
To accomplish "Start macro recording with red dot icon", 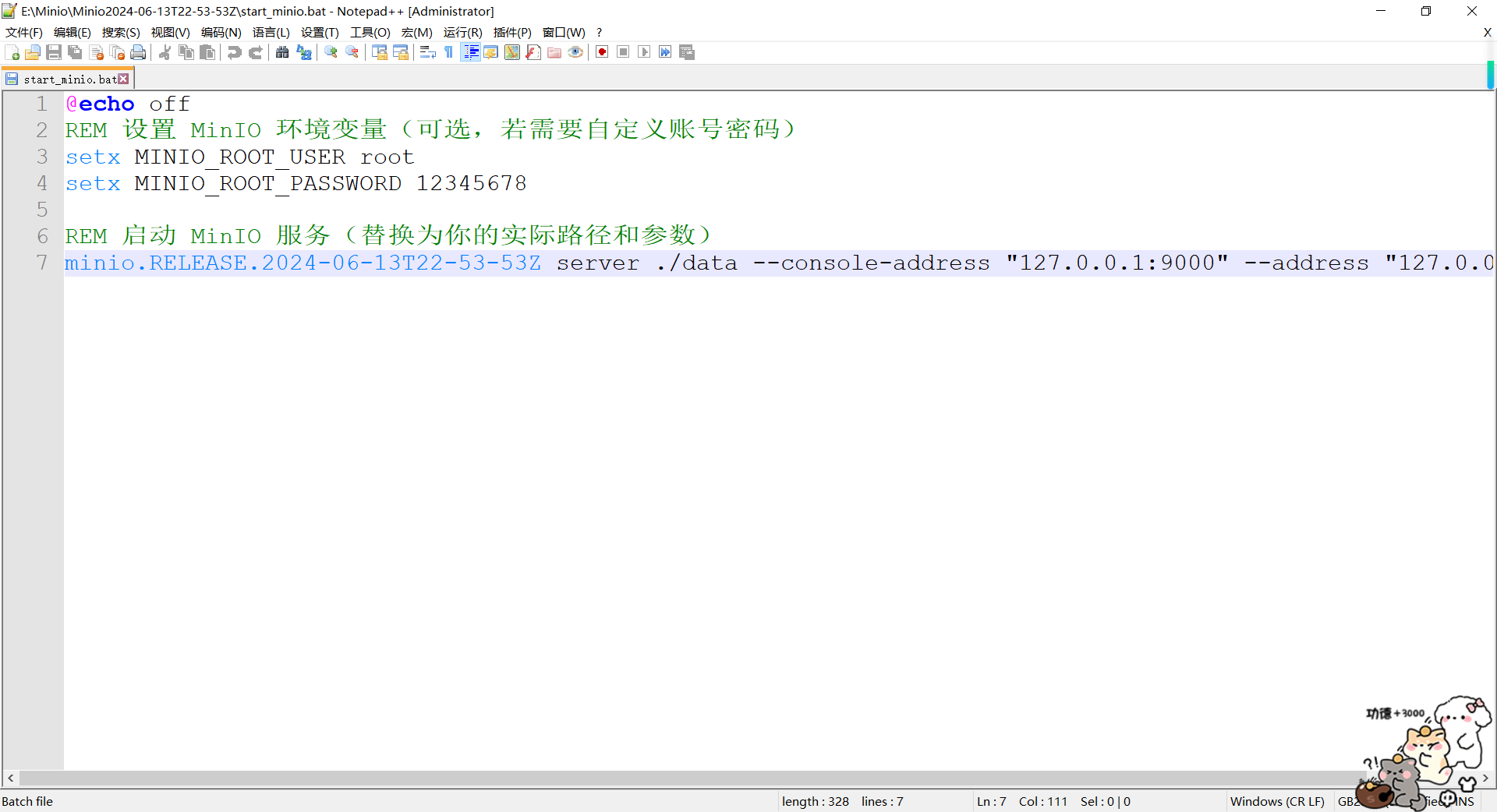I will [602, 52].
